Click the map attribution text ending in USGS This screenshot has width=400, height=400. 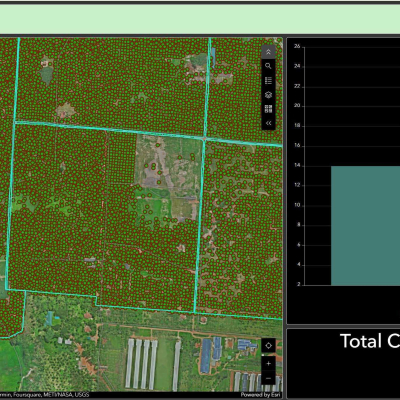45,395
